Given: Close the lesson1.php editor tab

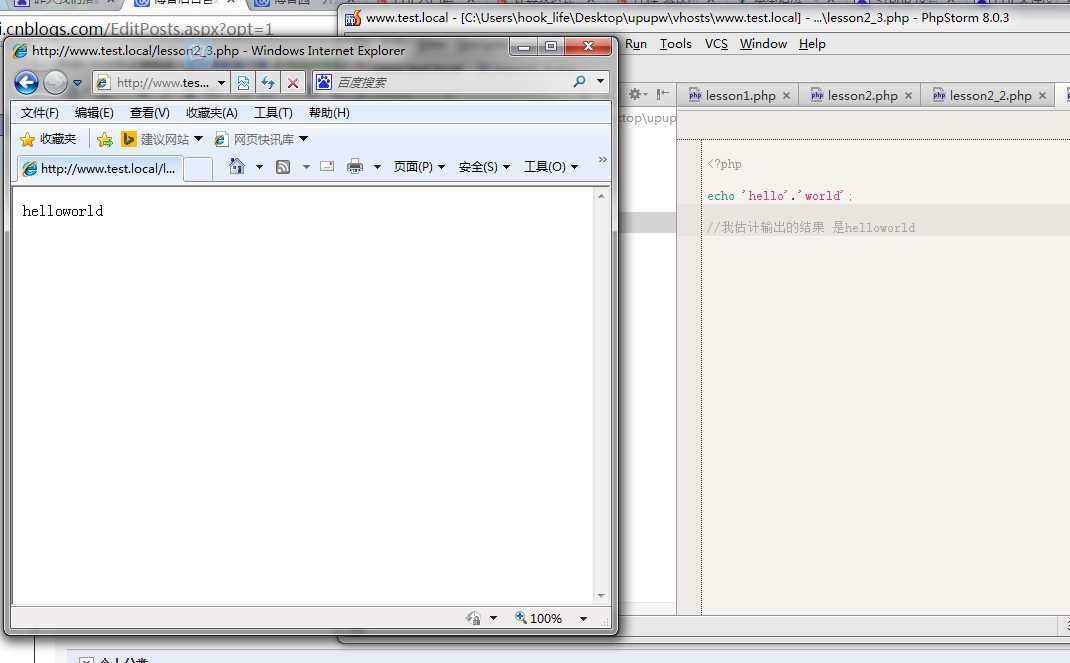Looking at the screenshot, I should coord(786,95).
